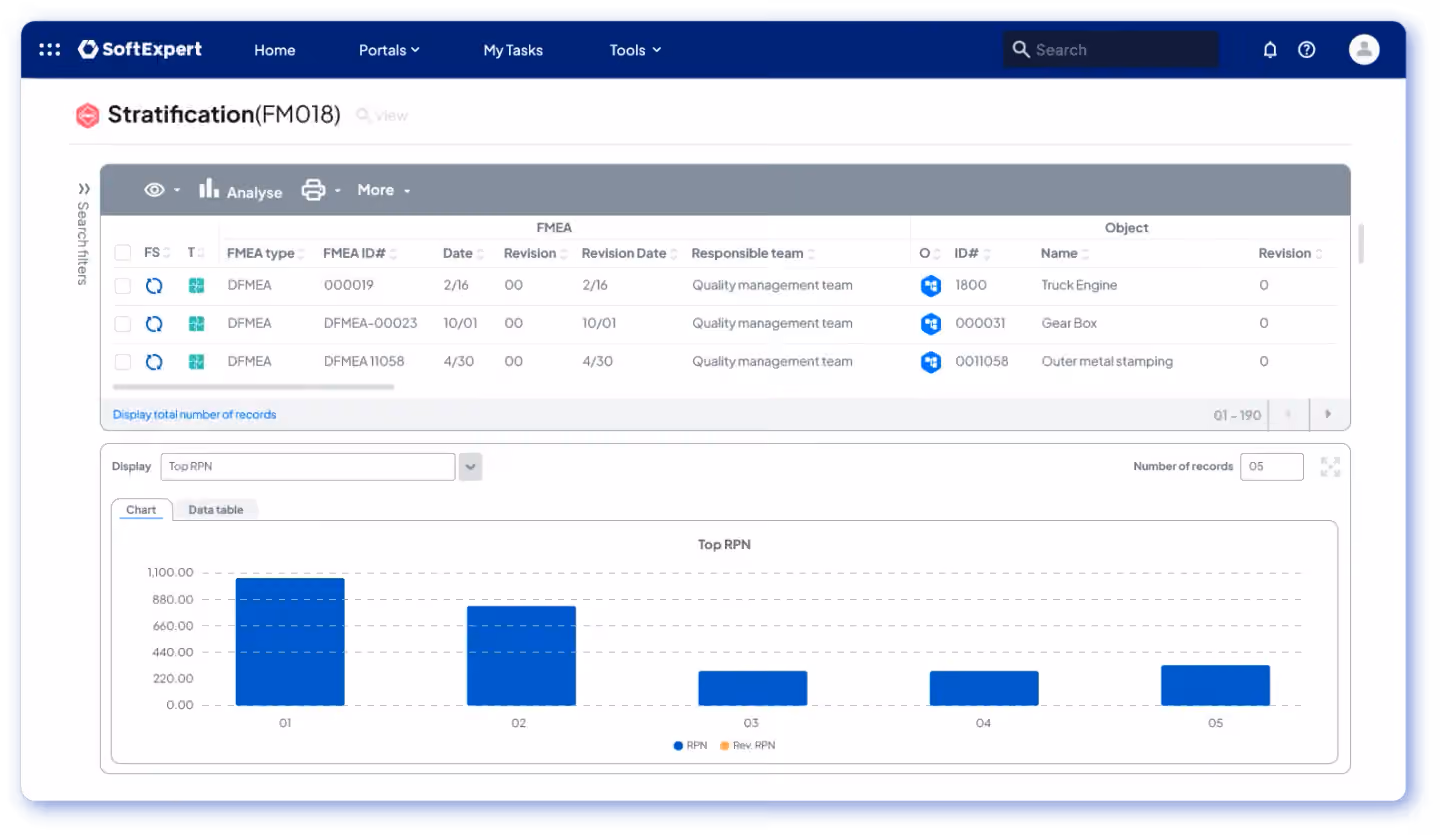
Task: Click Display total number of records link
Action: [x=194, y=414]
